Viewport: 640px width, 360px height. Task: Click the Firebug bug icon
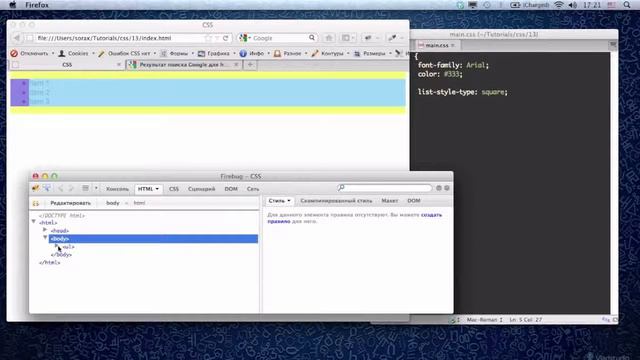pos(36,188)
